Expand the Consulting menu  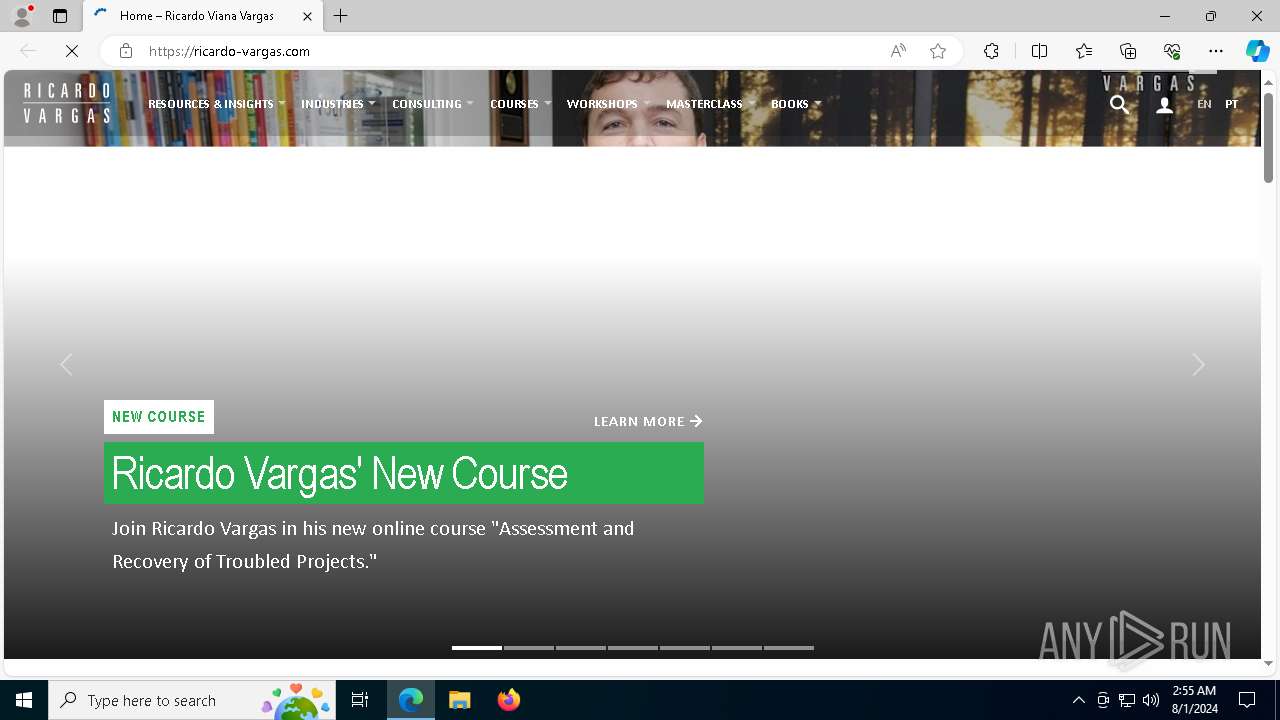[432, 104]
